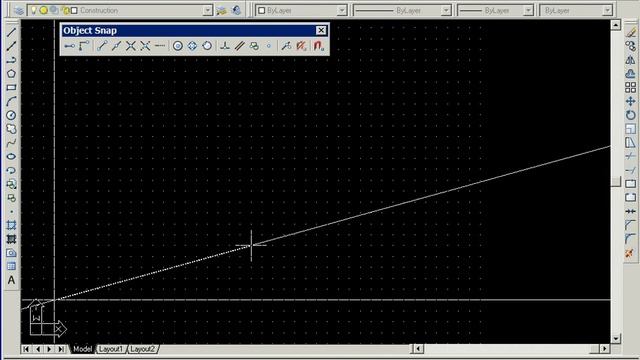Open Object Snap Settings
The height and width of the screenshot is (360, 640).
click(318, 46)
